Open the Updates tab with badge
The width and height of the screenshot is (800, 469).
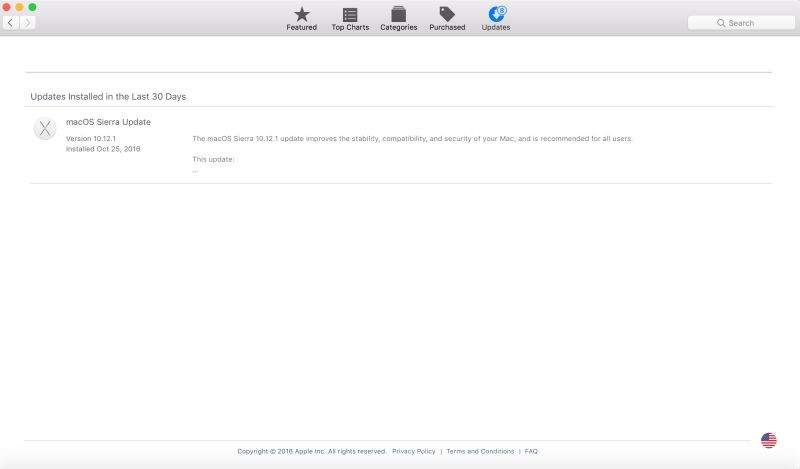(496, 19)
